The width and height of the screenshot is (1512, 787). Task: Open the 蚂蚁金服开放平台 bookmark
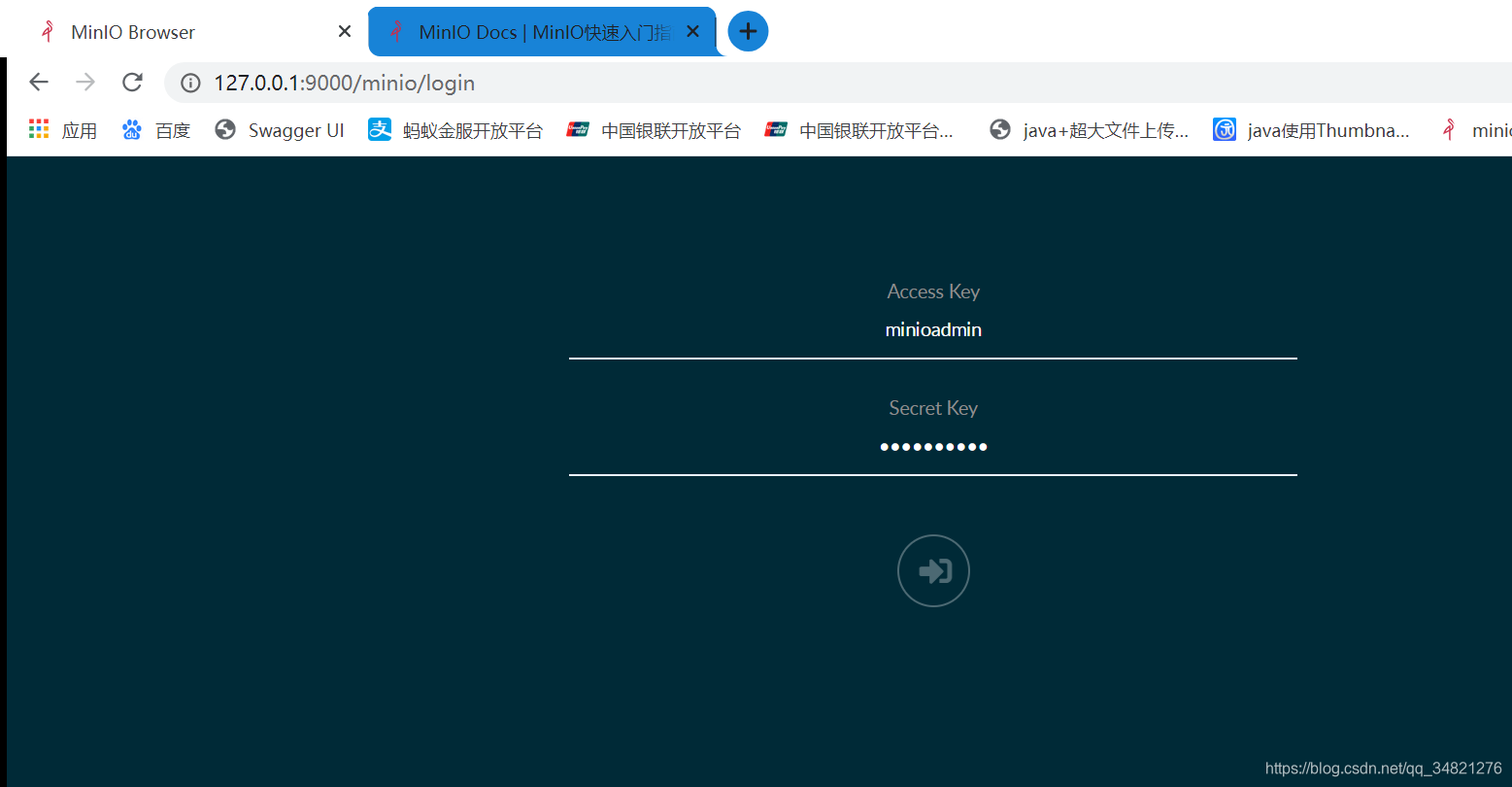tap(455, 130)
